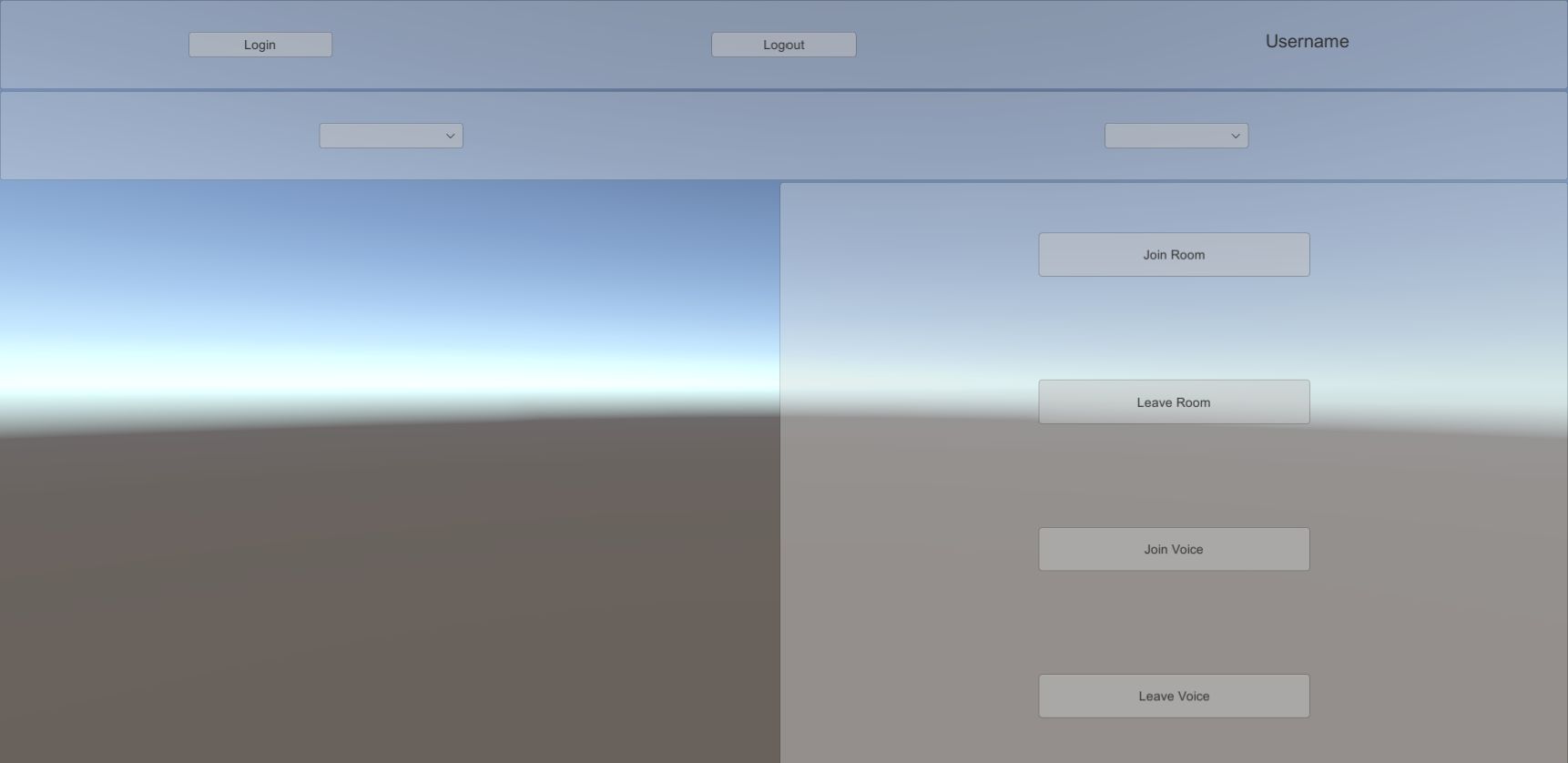The height and width of the screenshot is (763, 1568).
Task: Click the Leave Room button
Action: (1174, 402)
